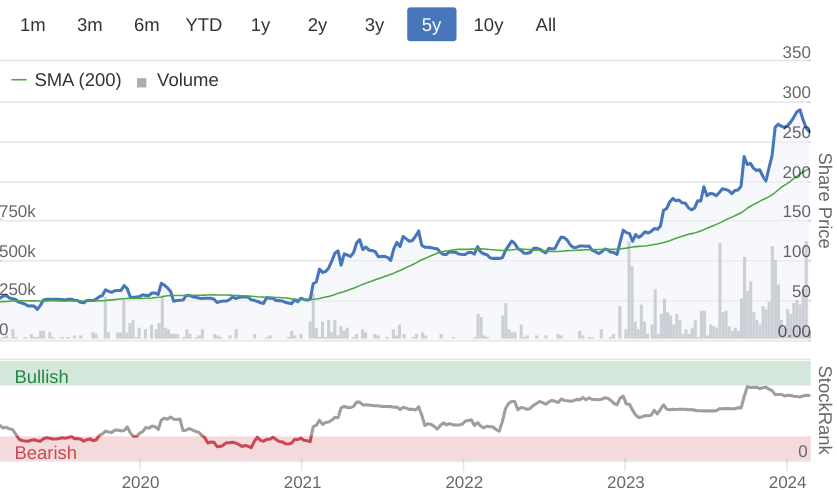Select the 1m time range
Image resolution: width=837 pixels, height=490 pixels.
click(x=33, y=25)
